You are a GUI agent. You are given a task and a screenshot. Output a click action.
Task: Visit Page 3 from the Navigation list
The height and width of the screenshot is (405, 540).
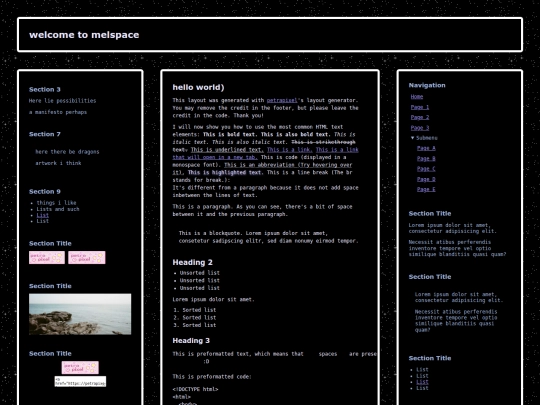coord(420,128)
